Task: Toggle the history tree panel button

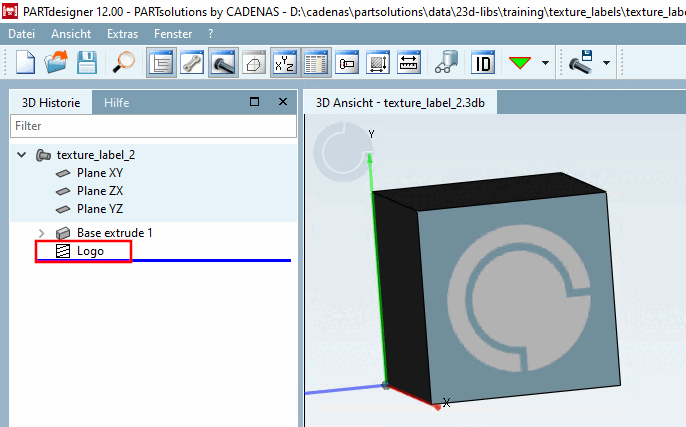Action: (161, 63)
